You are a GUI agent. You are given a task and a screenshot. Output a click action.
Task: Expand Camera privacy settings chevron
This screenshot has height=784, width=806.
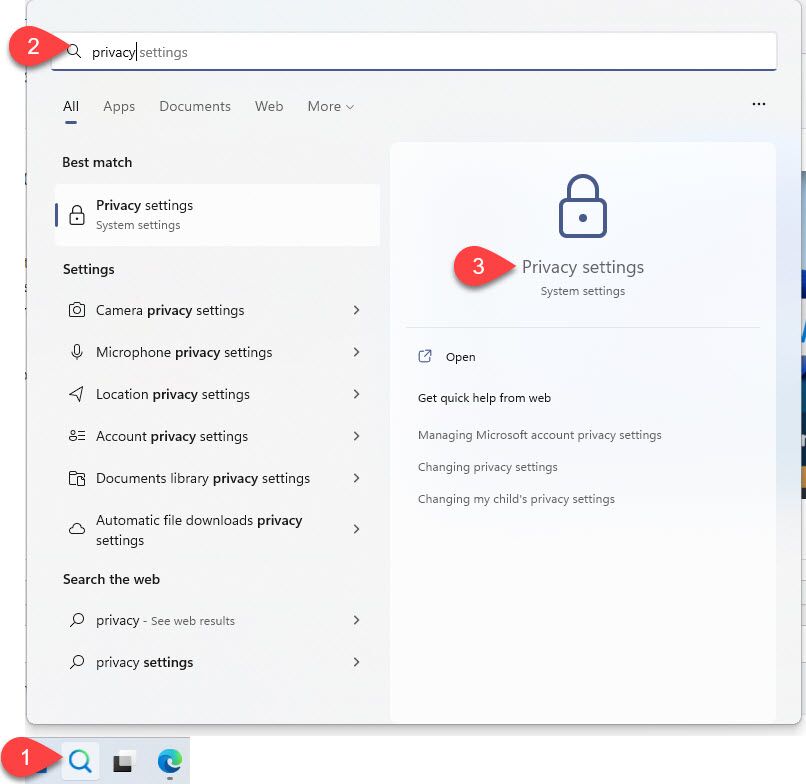(356, 310)
